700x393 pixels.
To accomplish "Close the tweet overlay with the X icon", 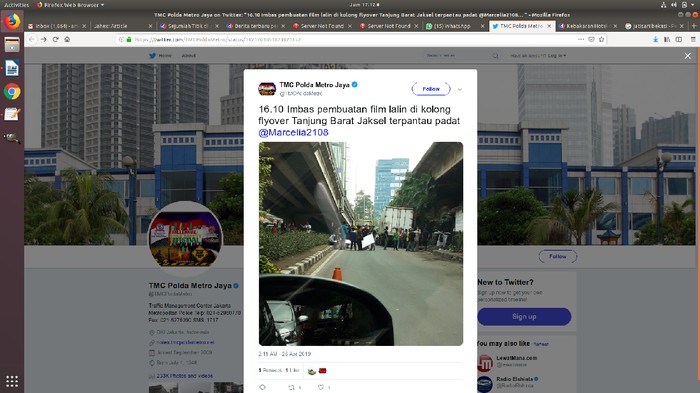I will tap(688, 56).
